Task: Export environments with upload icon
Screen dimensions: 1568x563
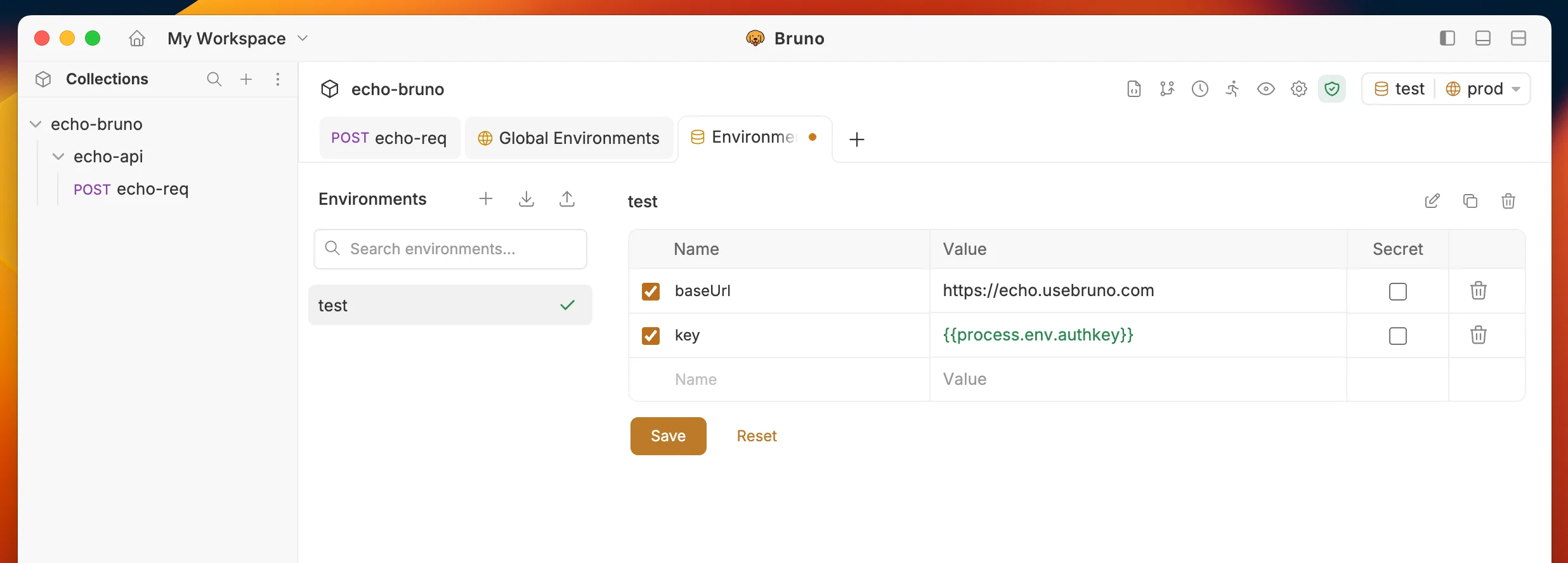Action: [x=567, y=199]
